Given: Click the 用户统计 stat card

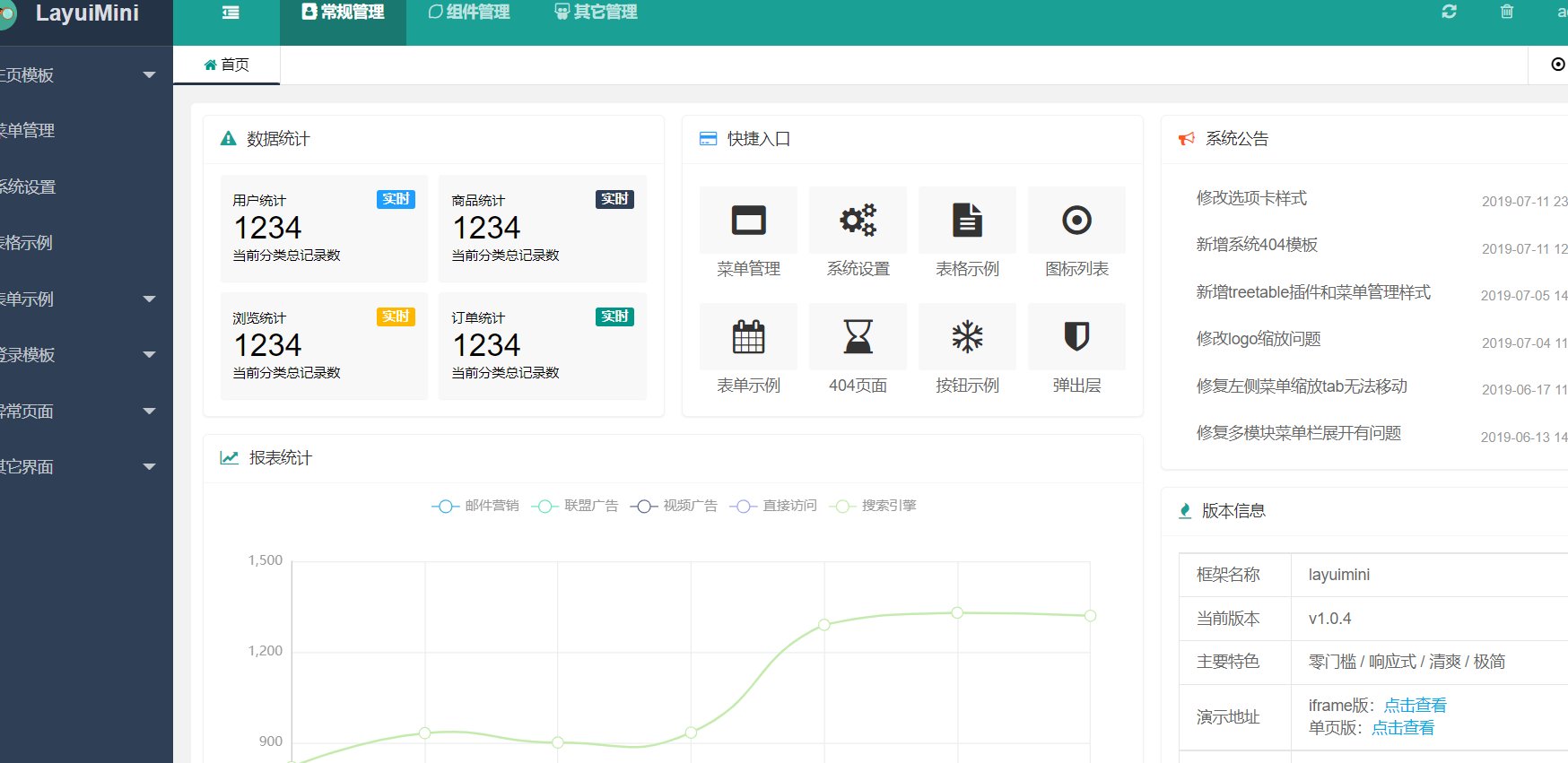Looking at the screenshot, I should coord(324,229).
